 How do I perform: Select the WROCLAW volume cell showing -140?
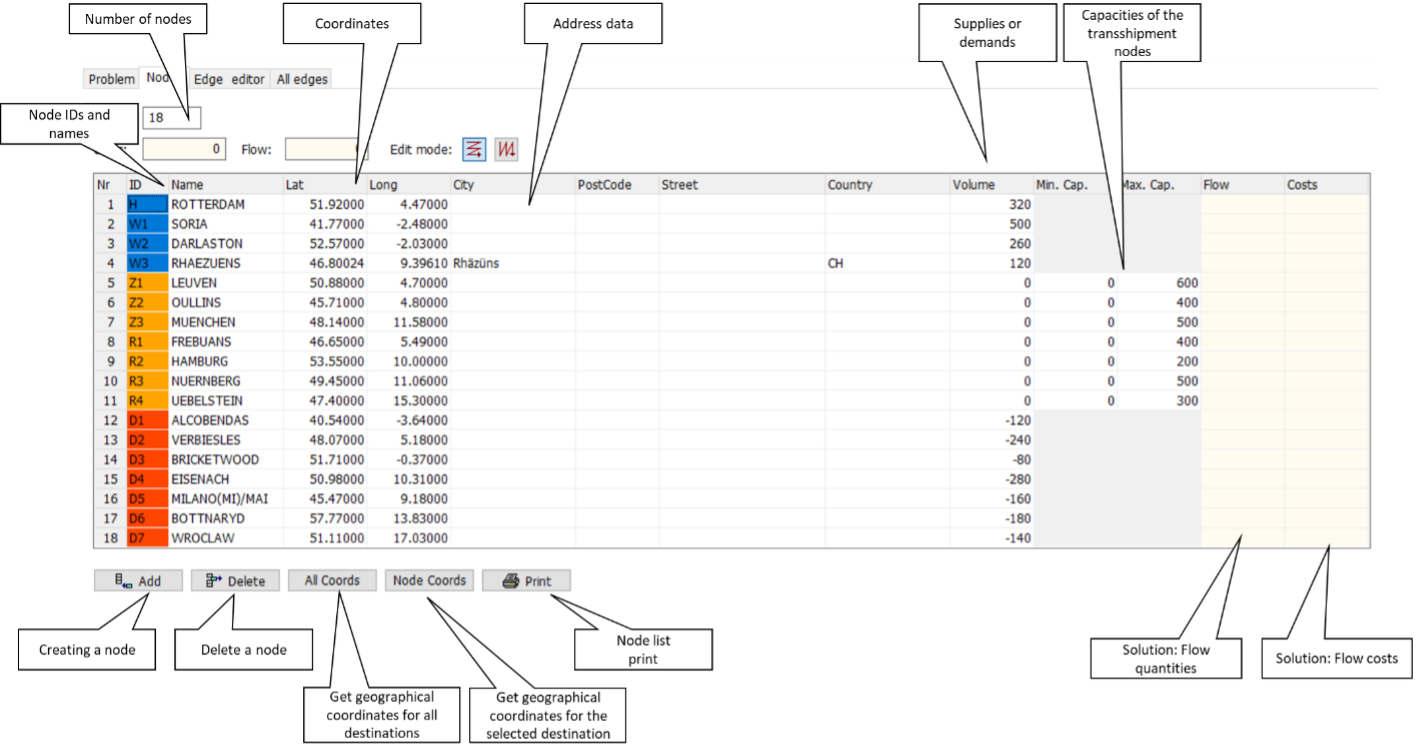point(990,538)
